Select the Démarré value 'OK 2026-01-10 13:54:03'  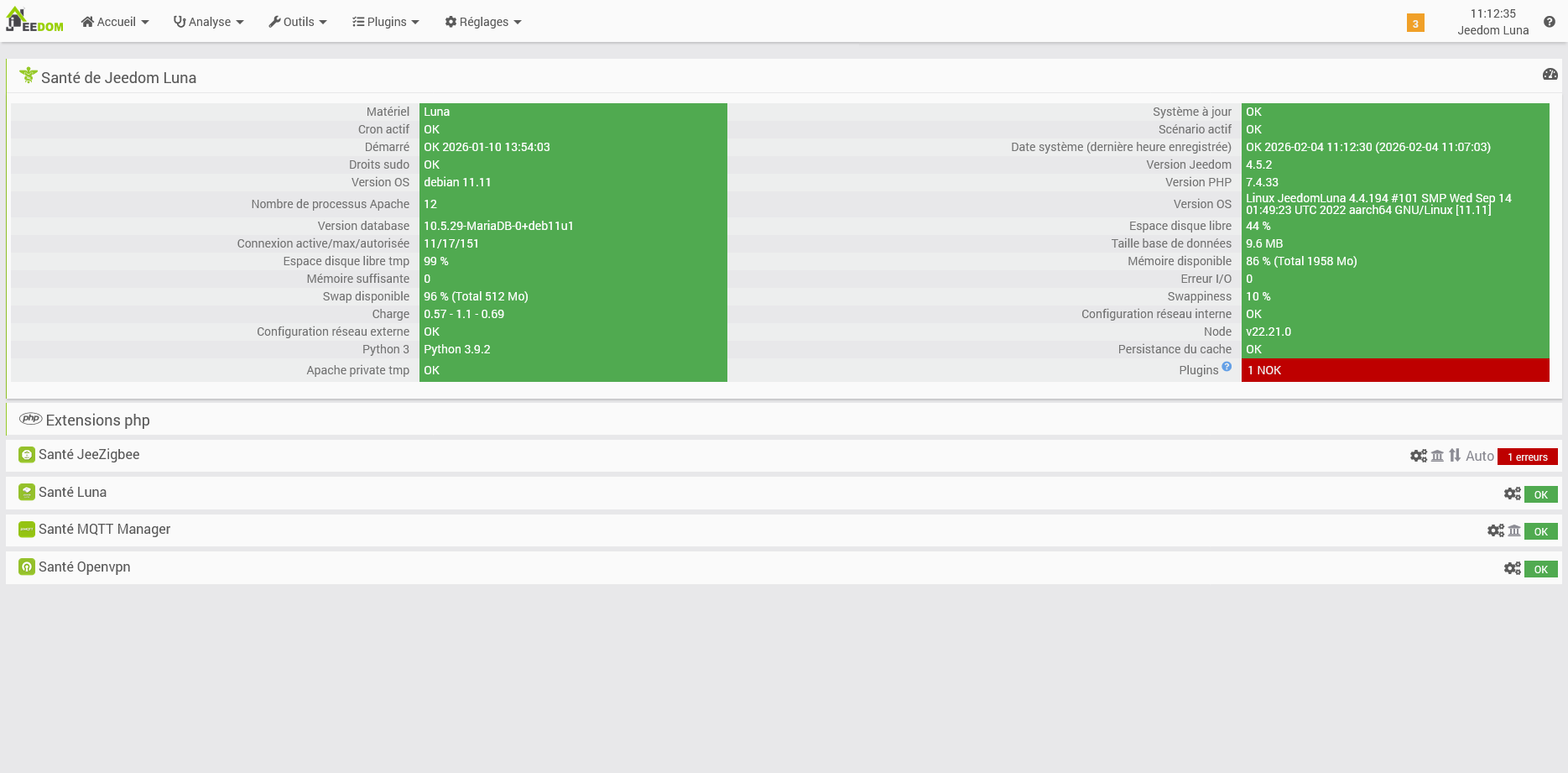point(487,147)
